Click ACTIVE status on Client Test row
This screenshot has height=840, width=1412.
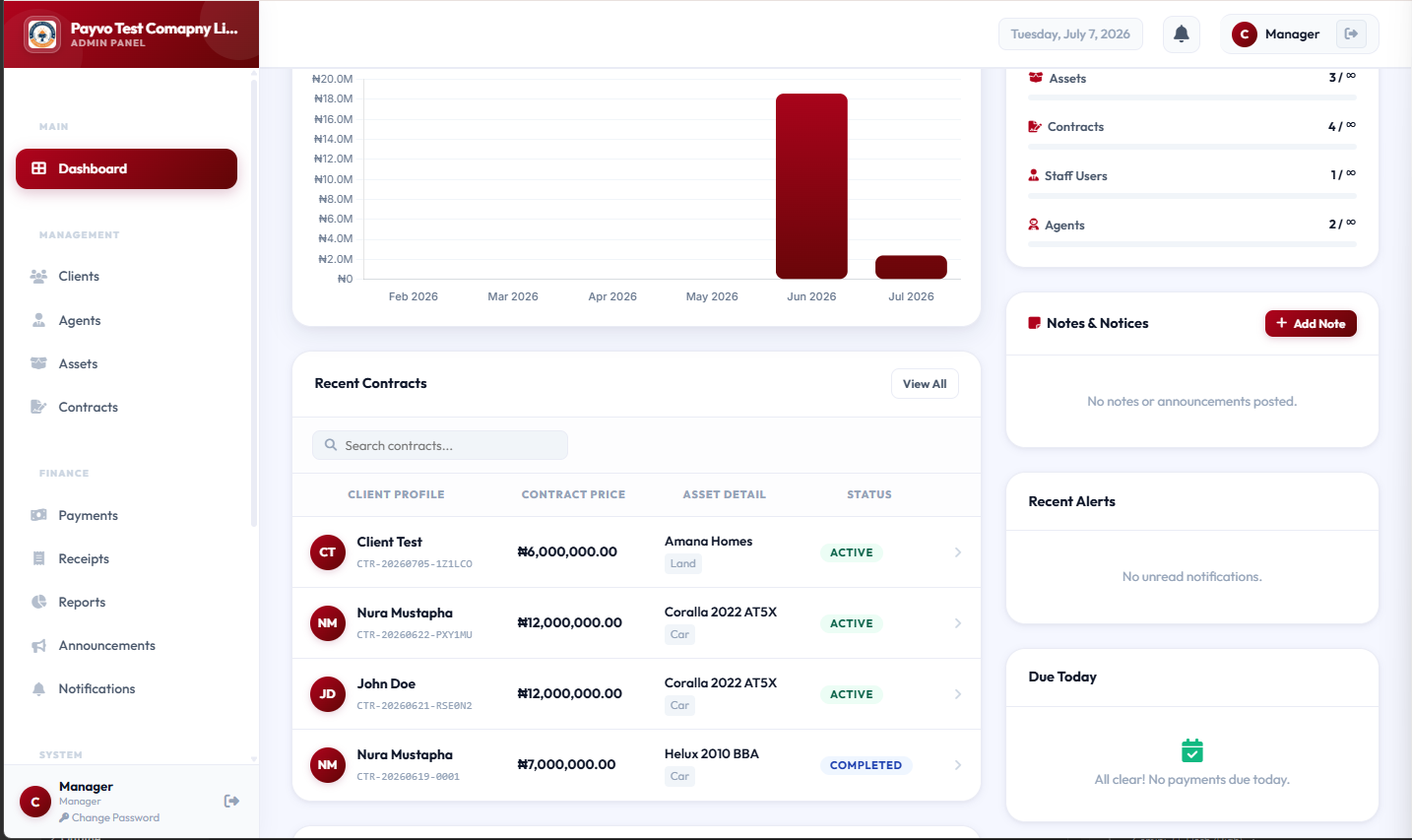click(x=852, y=552)
